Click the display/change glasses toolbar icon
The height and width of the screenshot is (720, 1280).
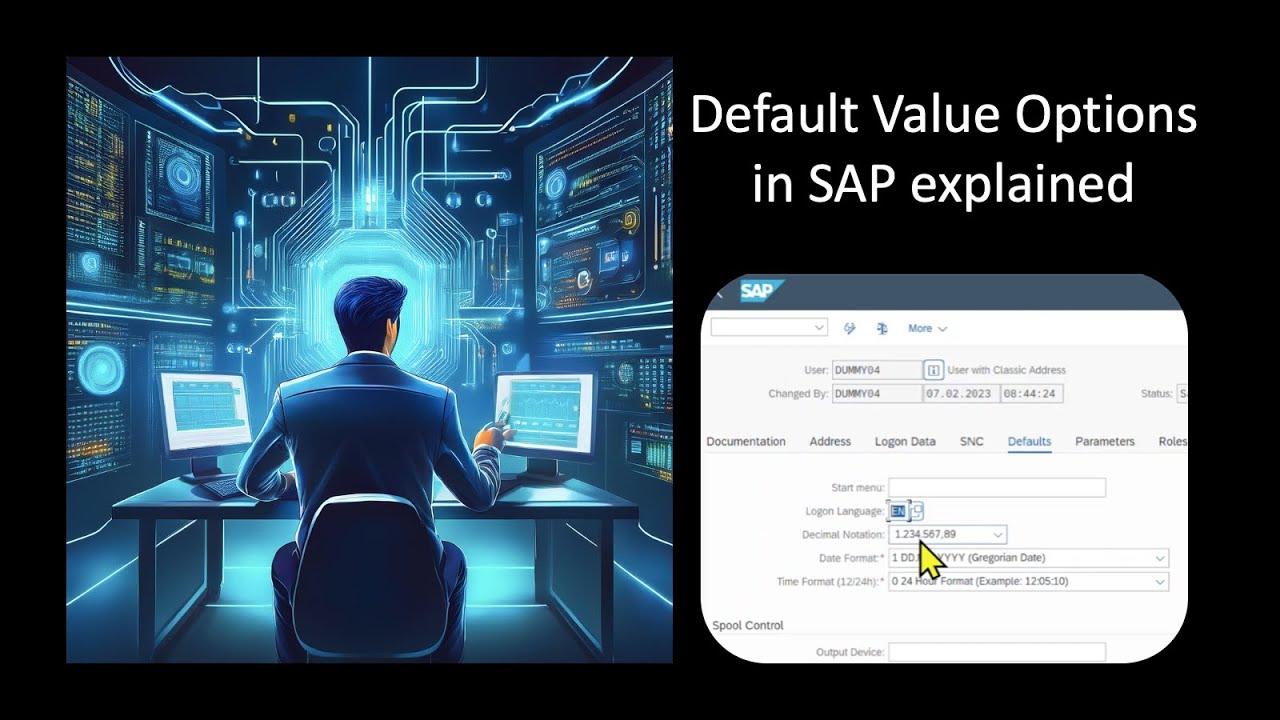(x=850, y=328)
